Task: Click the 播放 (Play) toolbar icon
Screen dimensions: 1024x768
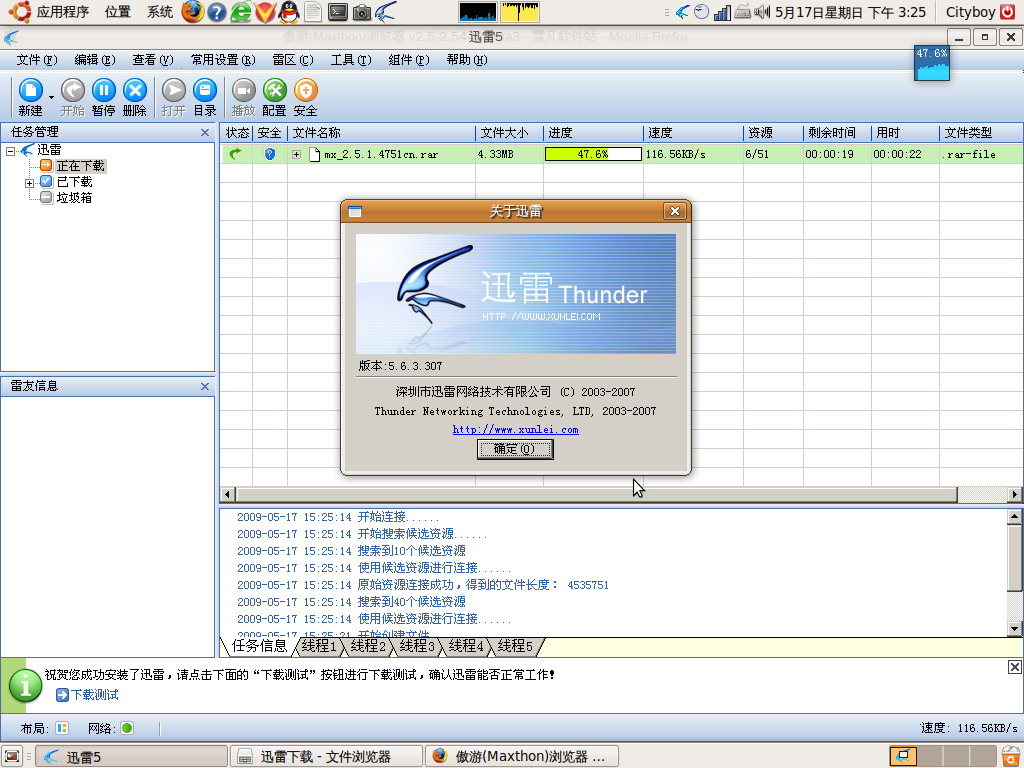Action: [x=243, y=97]
